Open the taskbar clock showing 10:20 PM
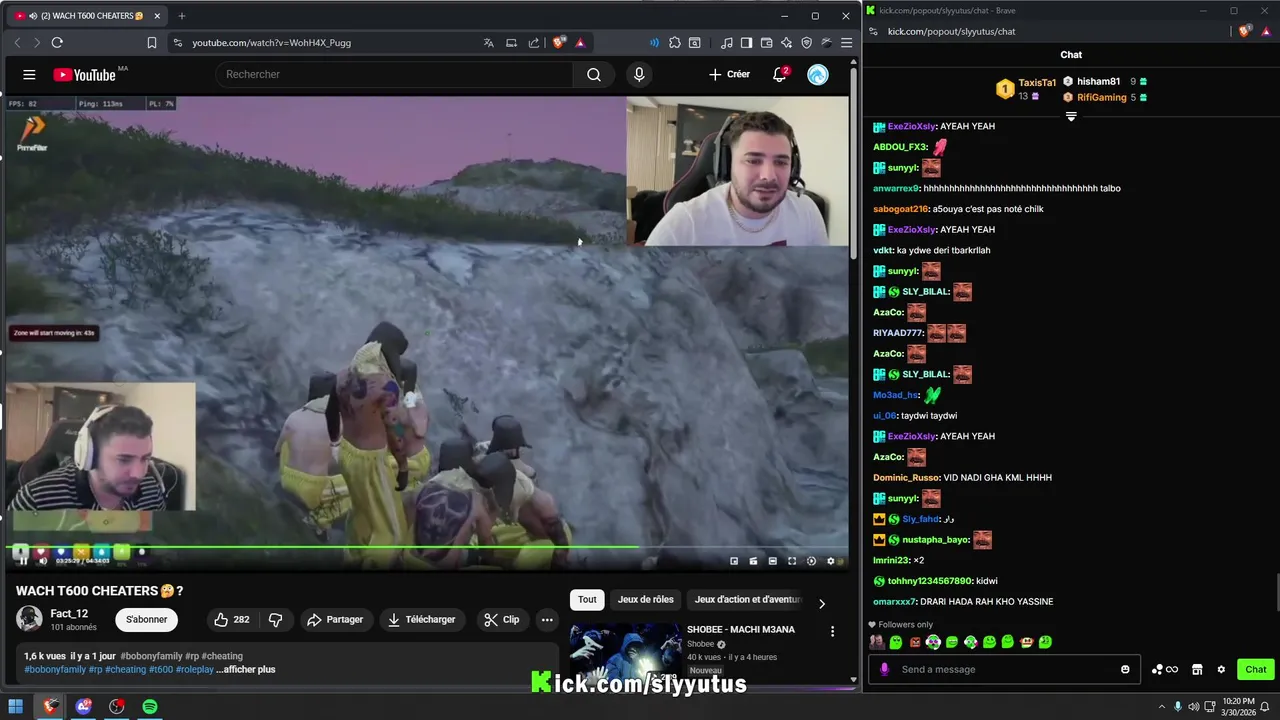Image resolution: width=1280 pixels, height=720 pixels. point(1240,706)
